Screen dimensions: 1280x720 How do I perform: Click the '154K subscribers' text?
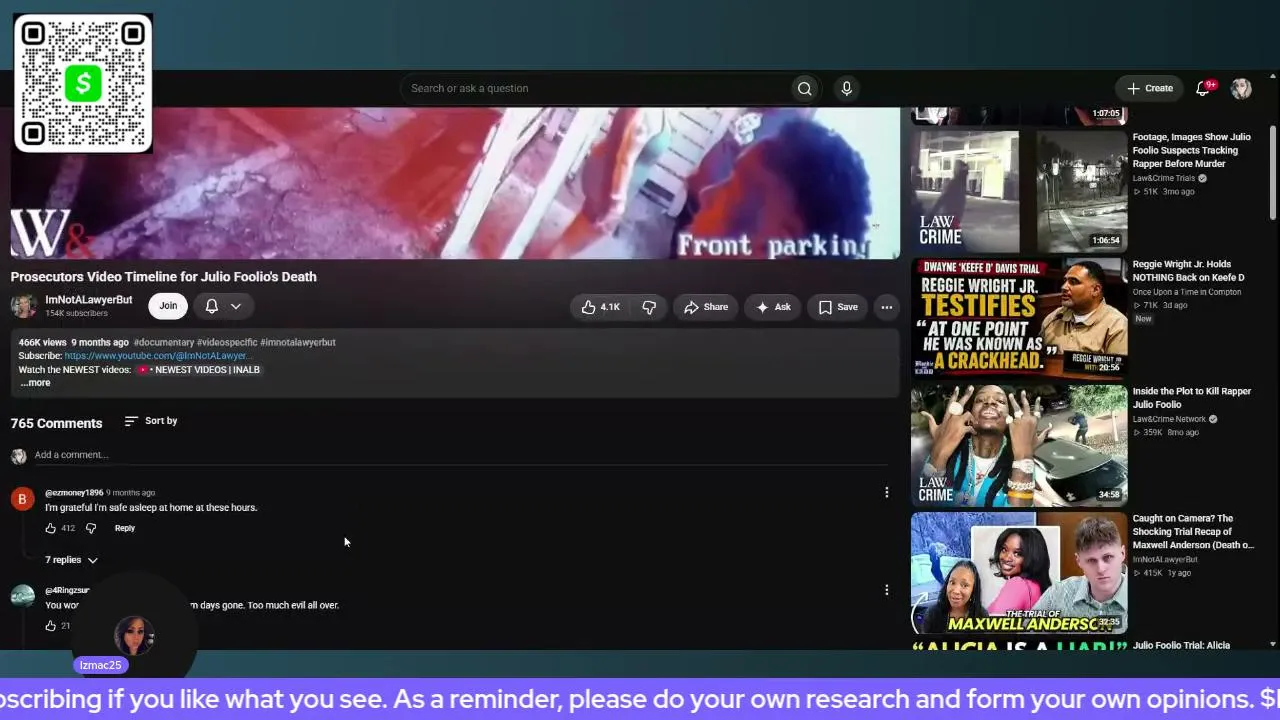[76, 313]
